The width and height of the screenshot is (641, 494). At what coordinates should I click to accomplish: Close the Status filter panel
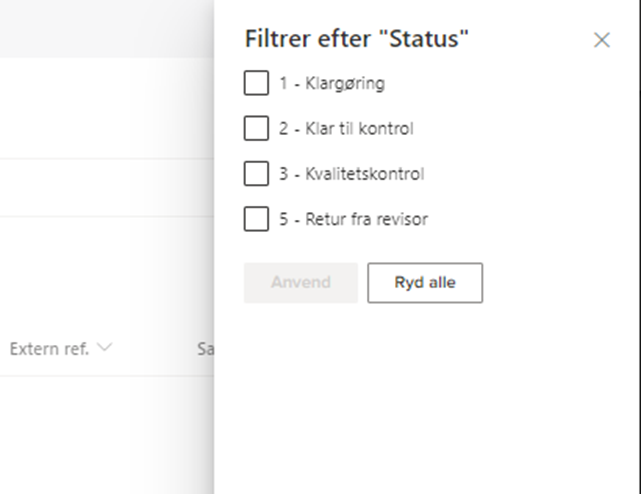(601, 40)
